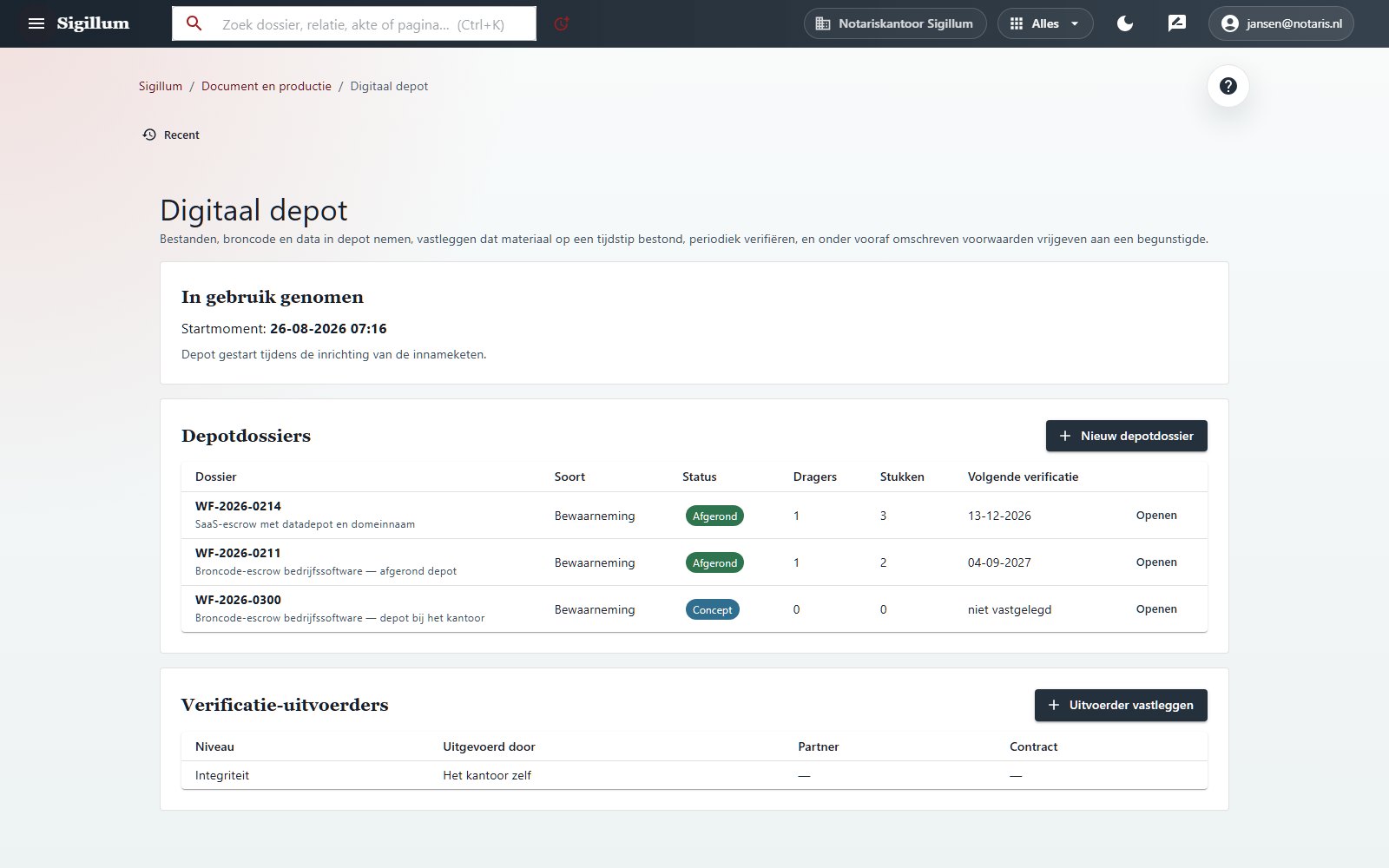Open the feedback message icon
The height and width of the screenshot is (868, 1389).
click(x=1177, y=23)
